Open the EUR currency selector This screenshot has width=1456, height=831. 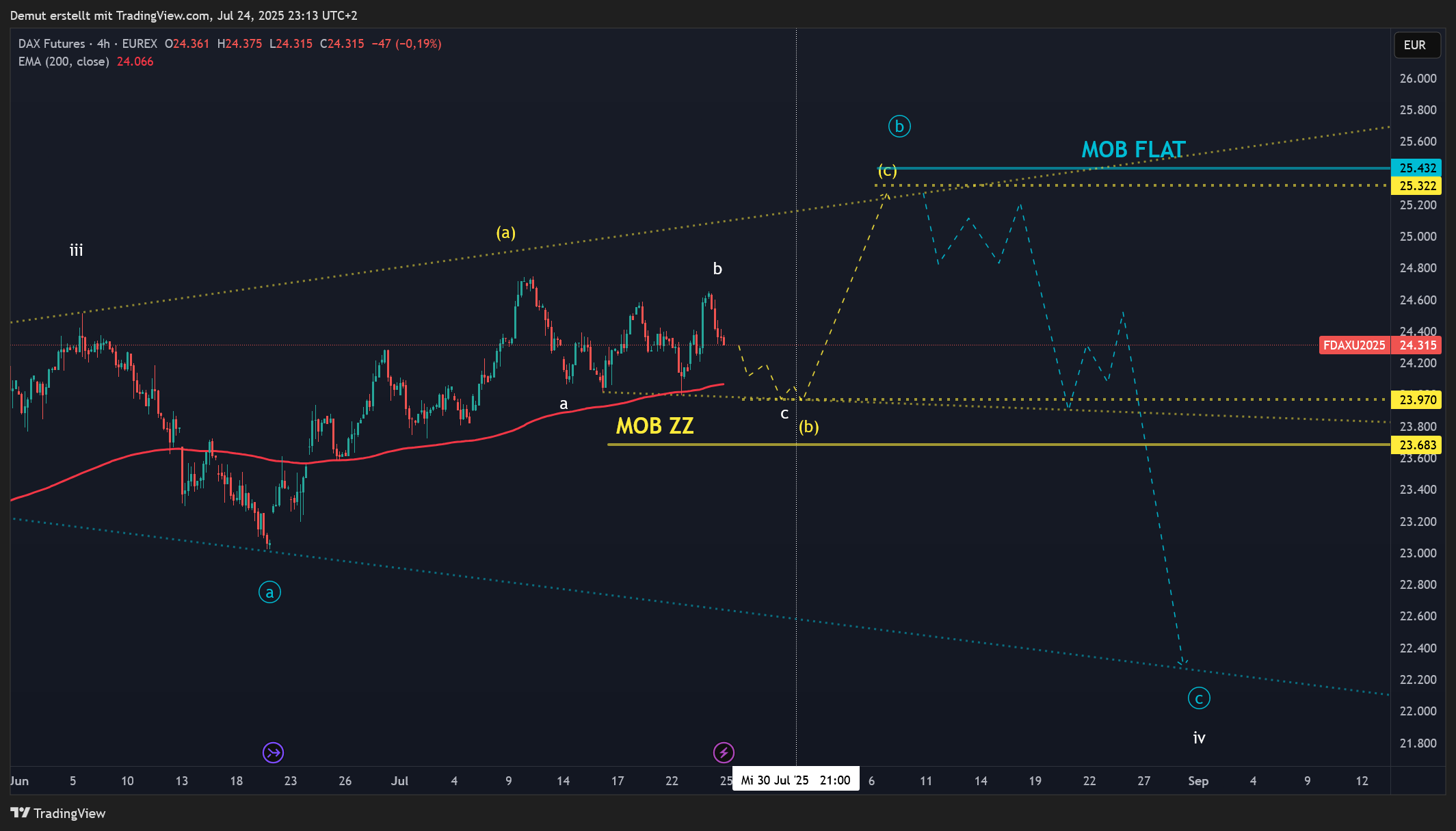coord(1417,45)
